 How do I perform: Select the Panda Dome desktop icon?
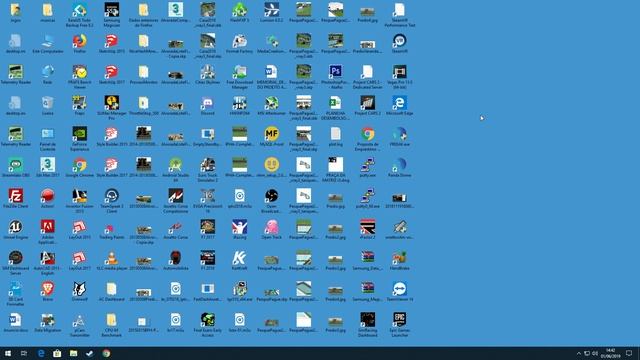(x=399, y=165)
